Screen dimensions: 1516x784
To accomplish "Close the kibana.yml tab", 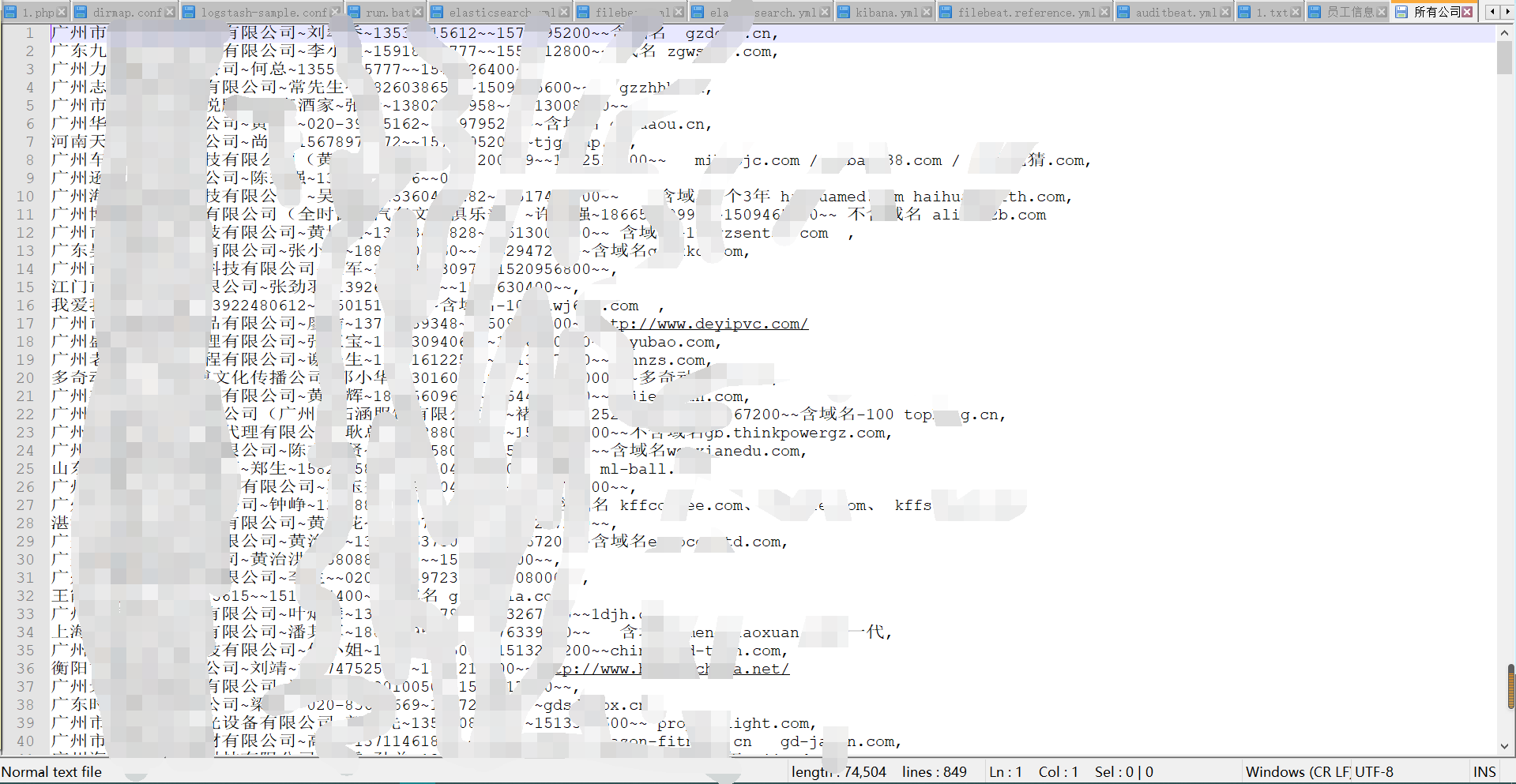I will [x=927, y=12].
